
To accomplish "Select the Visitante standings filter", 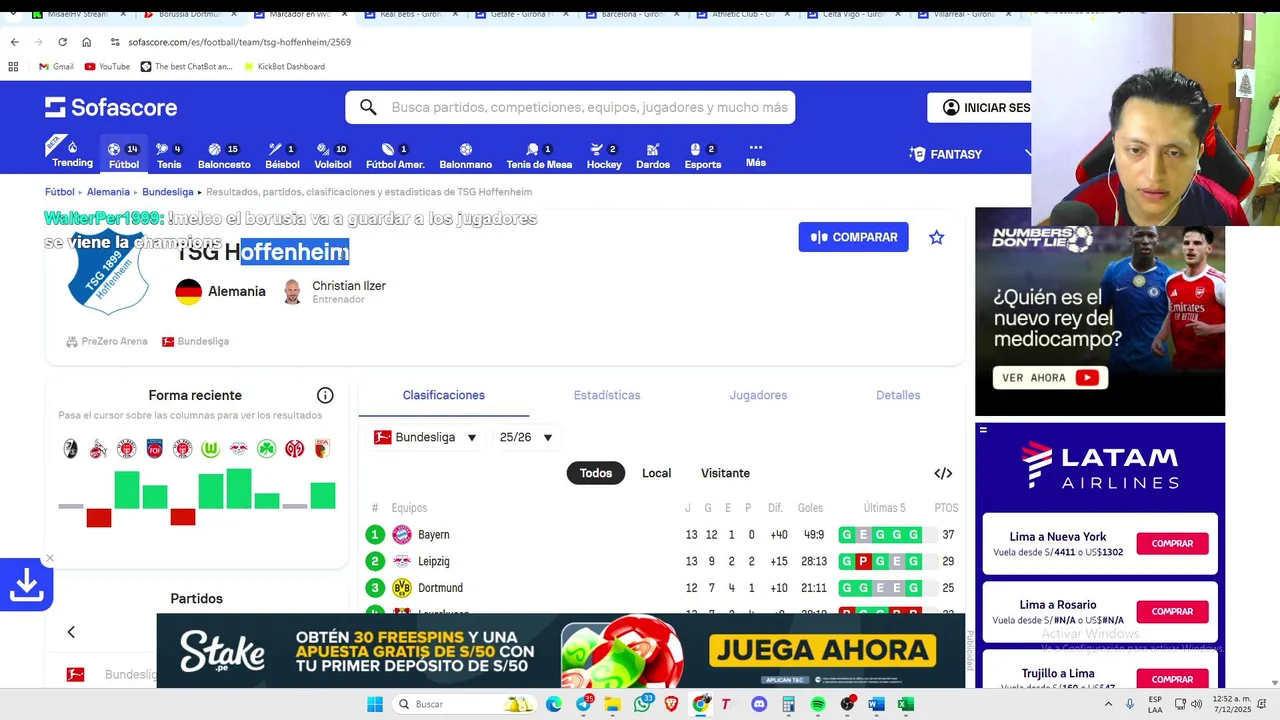I will [x=725, y=473].
